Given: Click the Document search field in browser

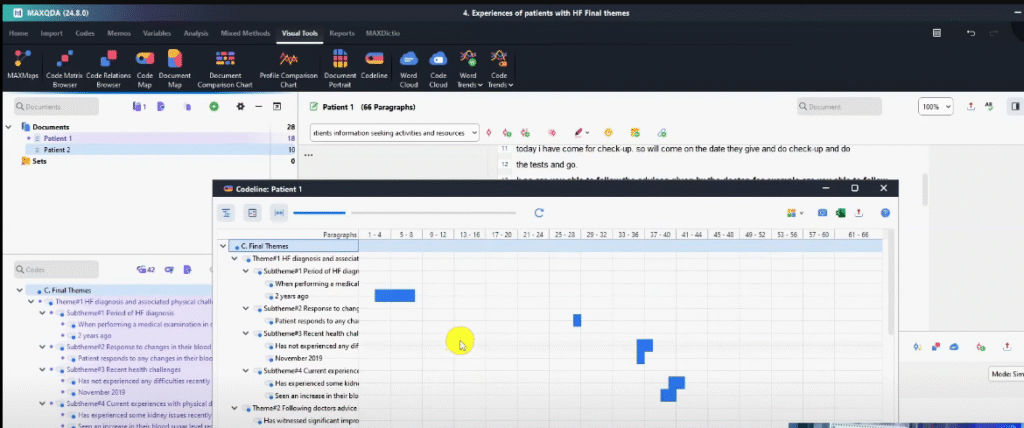Looking at the screenshot, I should click(840, 107).
